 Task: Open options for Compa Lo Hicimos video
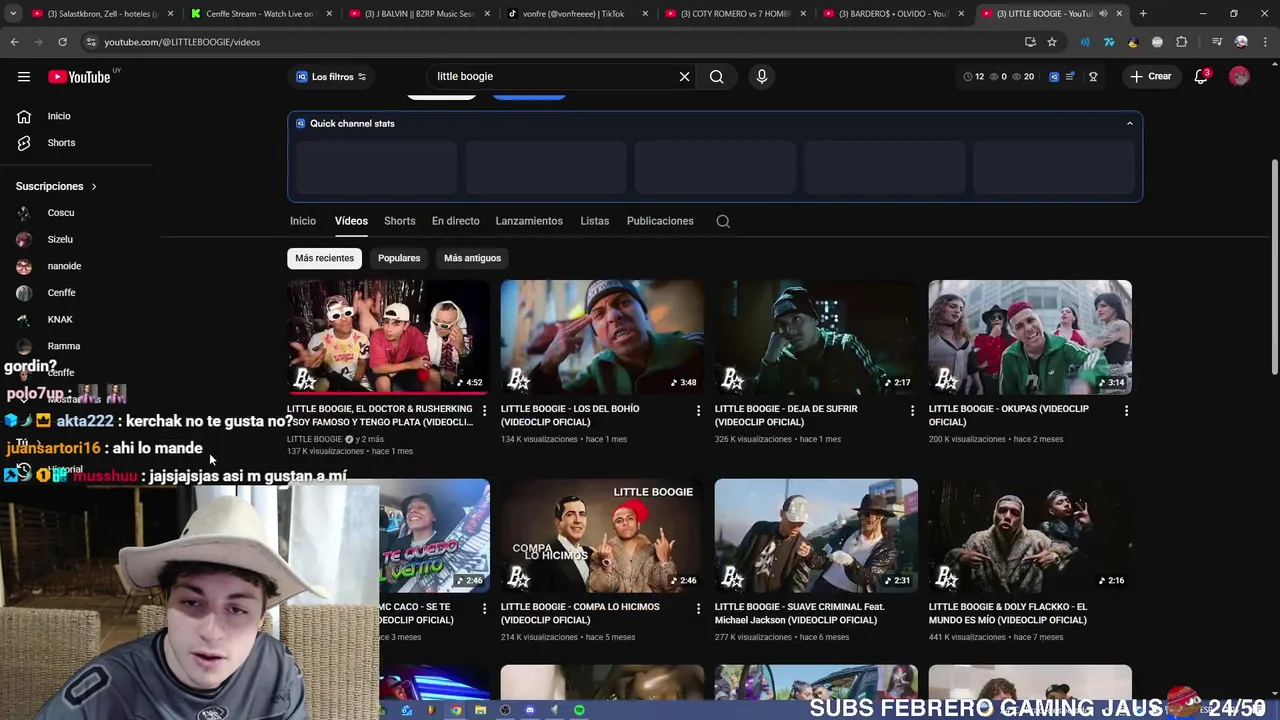point(698,609)
